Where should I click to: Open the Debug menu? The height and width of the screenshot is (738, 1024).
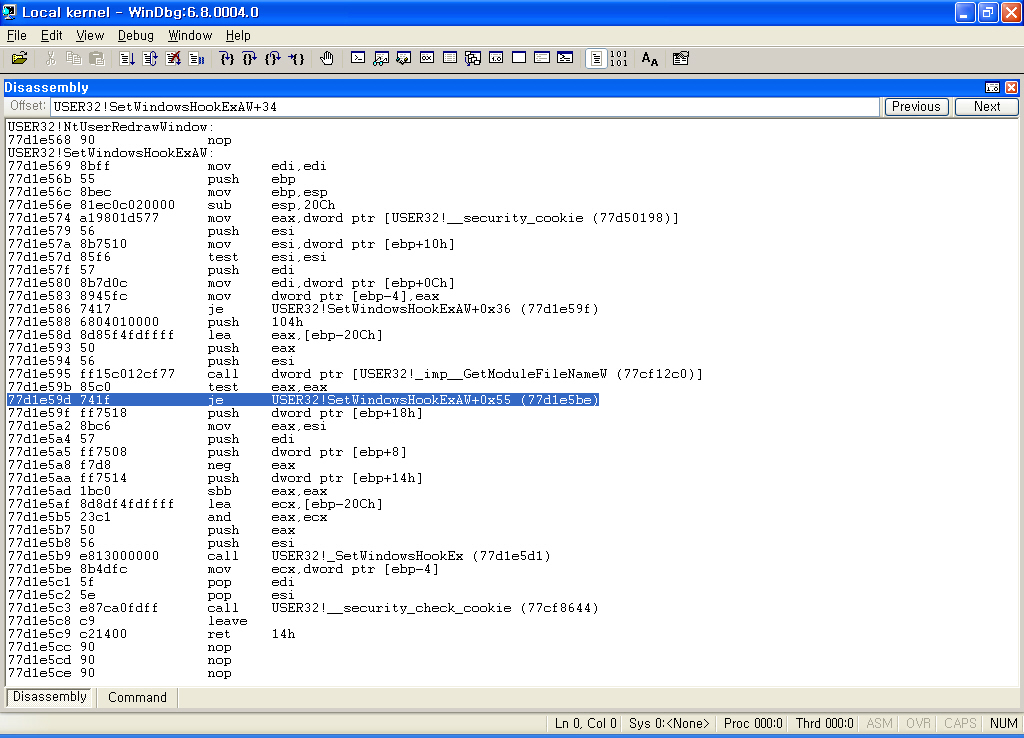[x=136, y=35]
